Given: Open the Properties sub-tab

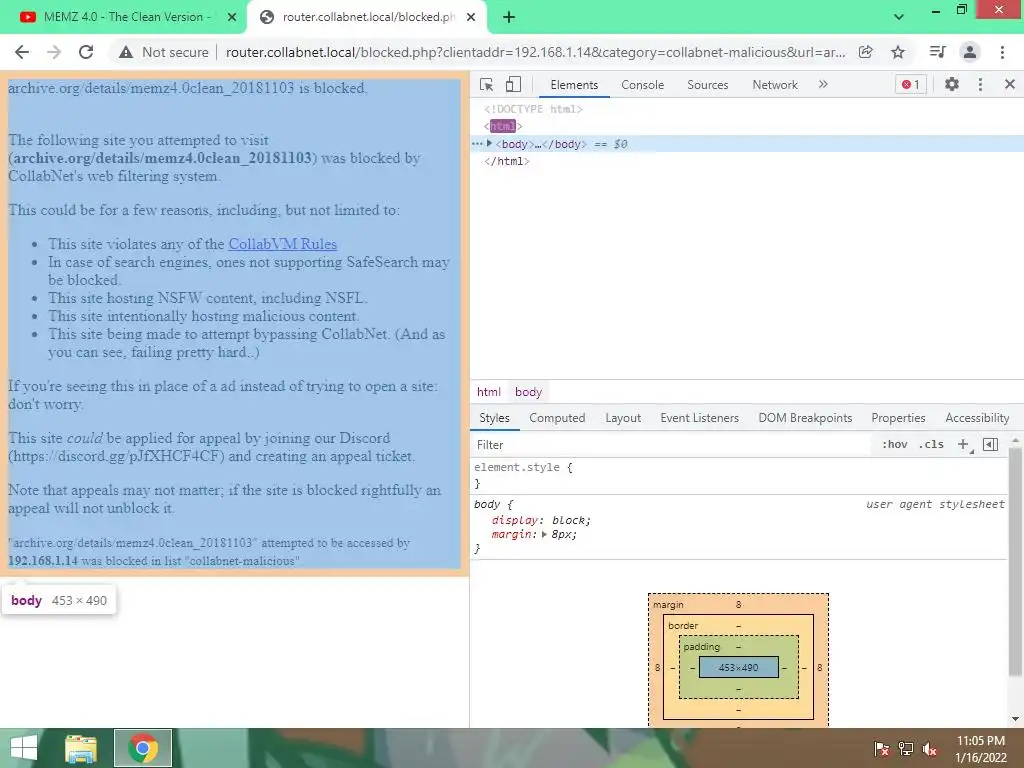Looking at the screenshot, I should point(898,418).
